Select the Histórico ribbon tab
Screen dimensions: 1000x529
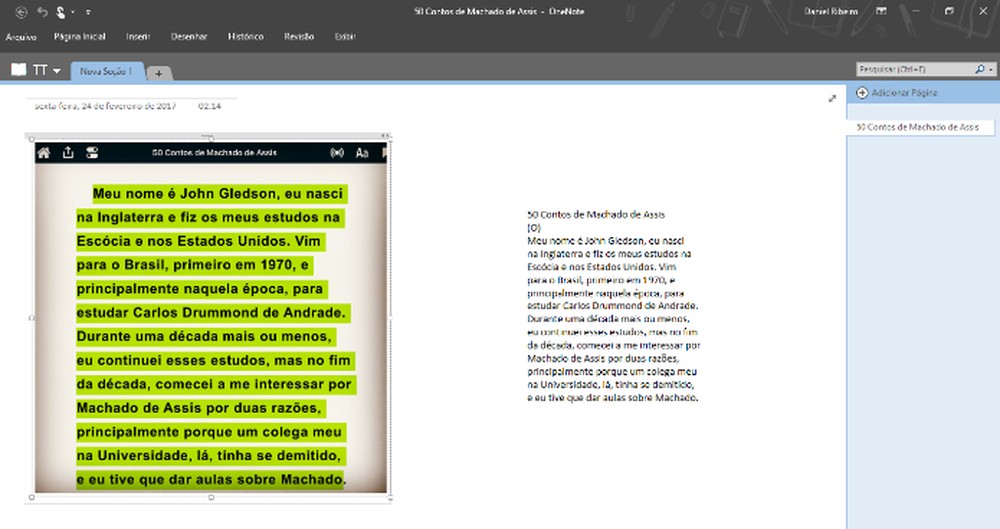246,36
